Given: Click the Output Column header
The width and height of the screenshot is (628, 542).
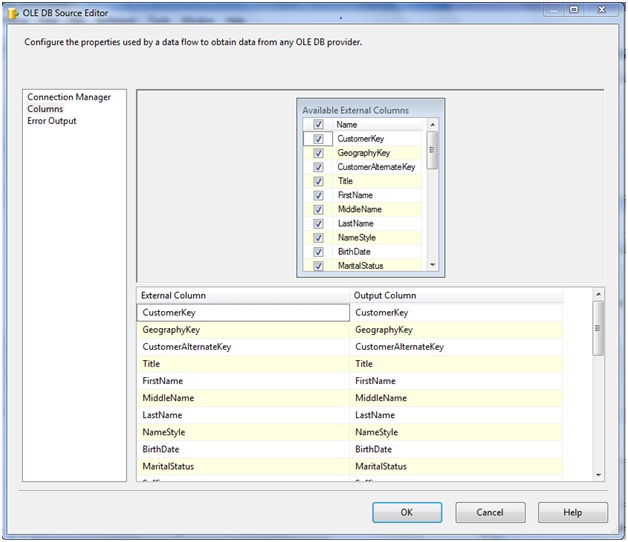Looking at the screenshot, I should coord(456,295).
